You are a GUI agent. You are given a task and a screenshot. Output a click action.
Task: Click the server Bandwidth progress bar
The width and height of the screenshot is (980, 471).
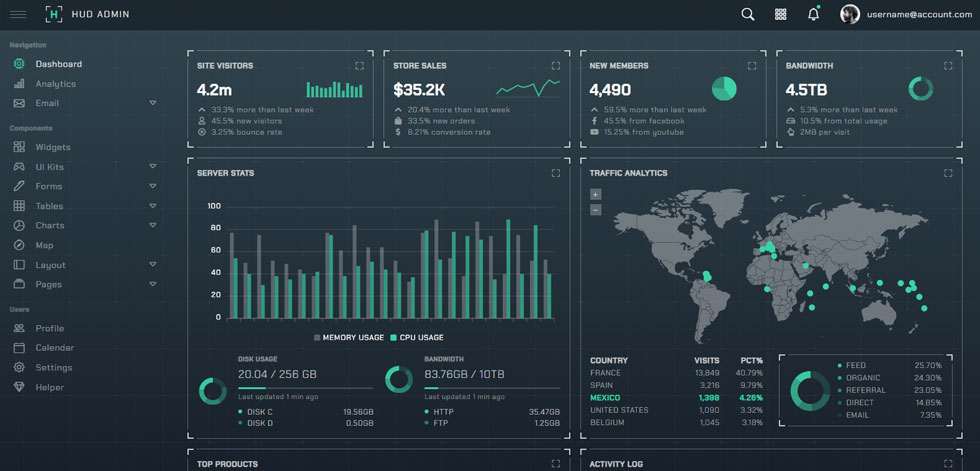pos(492,388)
